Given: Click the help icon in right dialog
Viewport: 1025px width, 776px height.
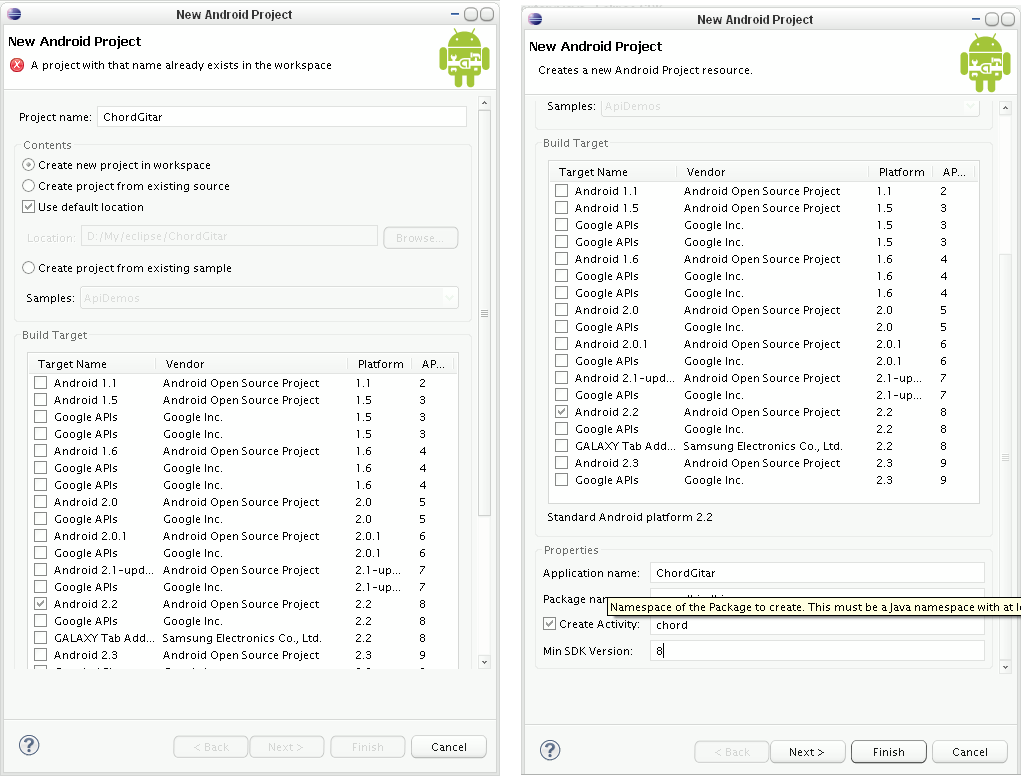Looking at the screenshot, I should [x=550, y=750].
